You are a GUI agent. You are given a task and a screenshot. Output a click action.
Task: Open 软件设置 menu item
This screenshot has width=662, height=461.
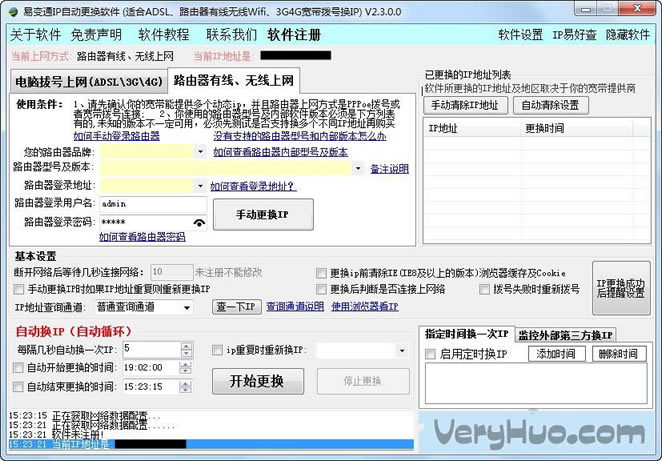pyautogui.click(x=521, y=35)
